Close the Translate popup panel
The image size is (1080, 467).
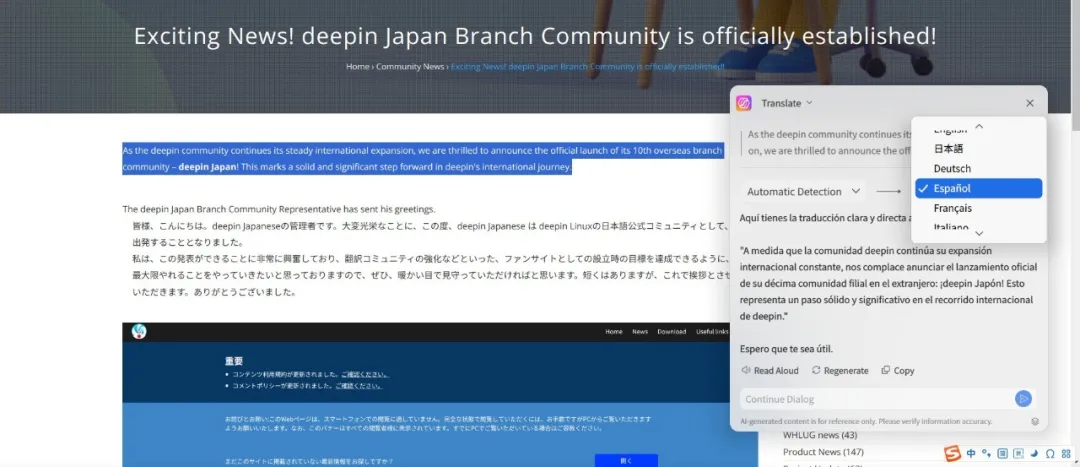click(x=1030, y=103)
